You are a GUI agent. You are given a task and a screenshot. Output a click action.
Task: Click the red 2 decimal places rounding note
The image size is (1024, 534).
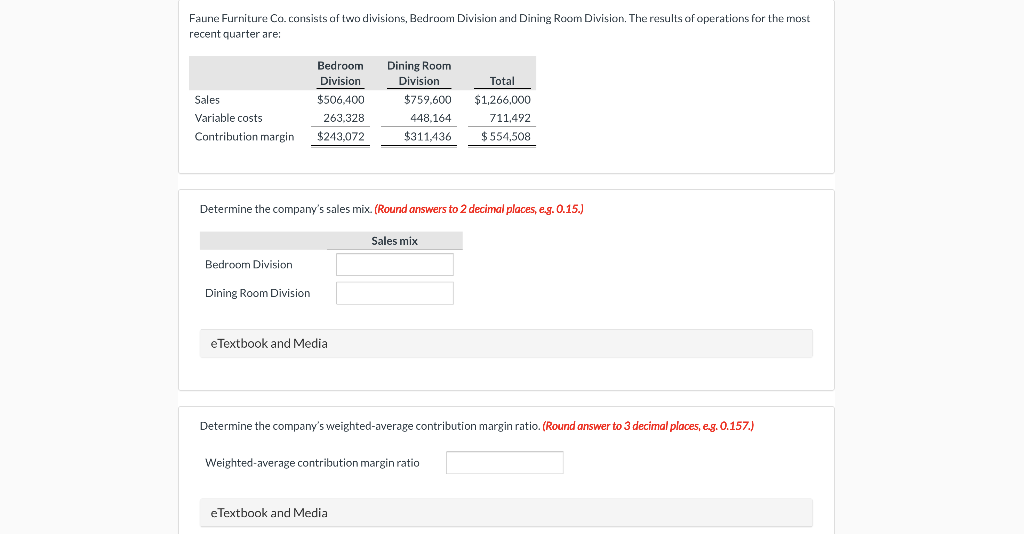click(x=479, y=209)
